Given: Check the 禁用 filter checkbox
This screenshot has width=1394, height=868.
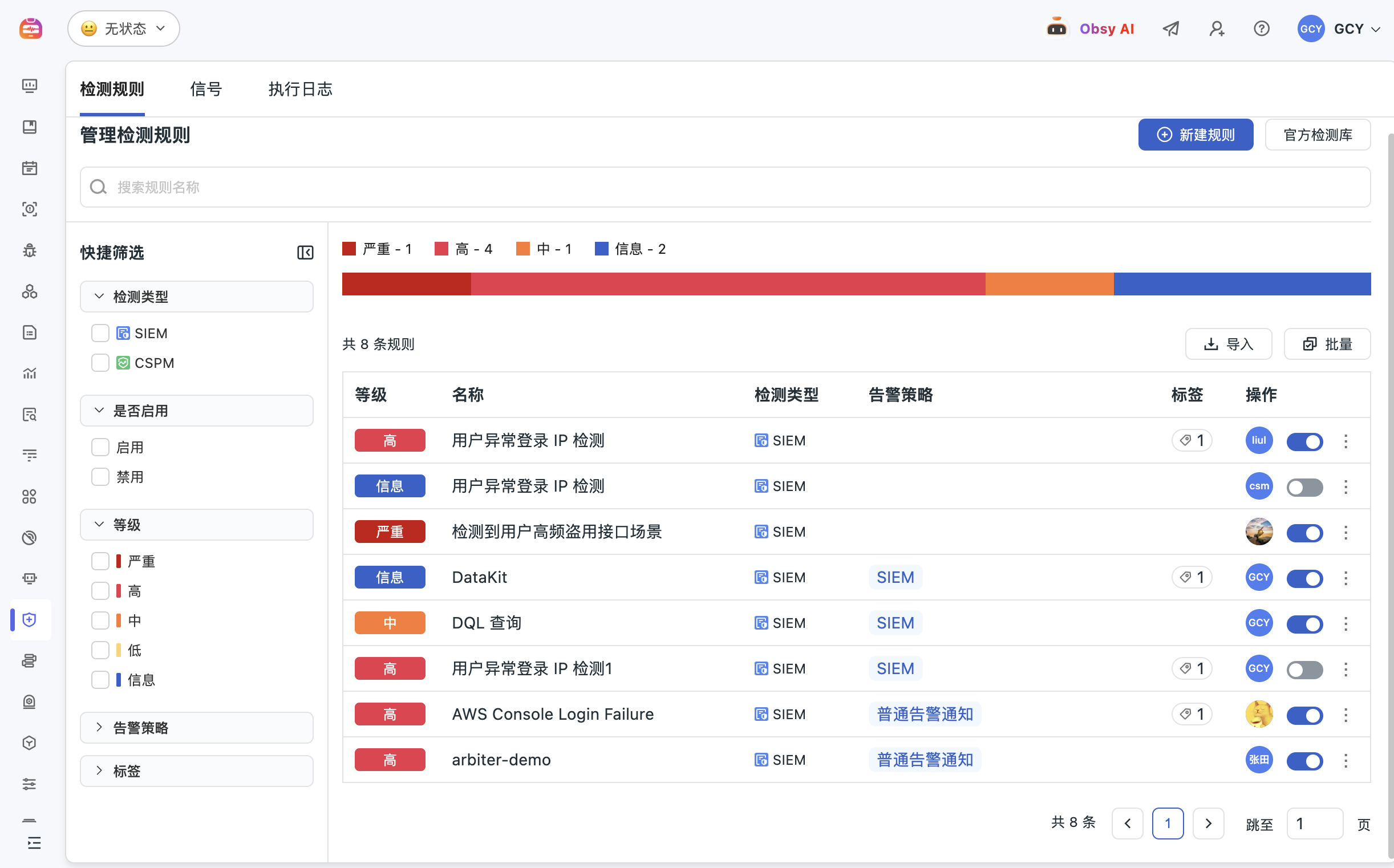Looking at the screenshot, I should coord(100,476).
